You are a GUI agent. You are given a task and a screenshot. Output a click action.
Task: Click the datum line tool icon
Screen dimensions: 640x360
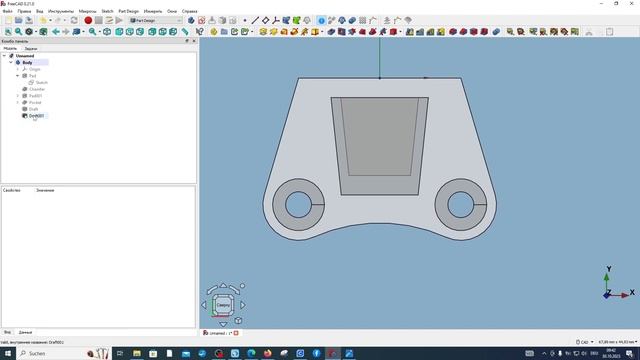pyautogui.click(x=255, y=20)
